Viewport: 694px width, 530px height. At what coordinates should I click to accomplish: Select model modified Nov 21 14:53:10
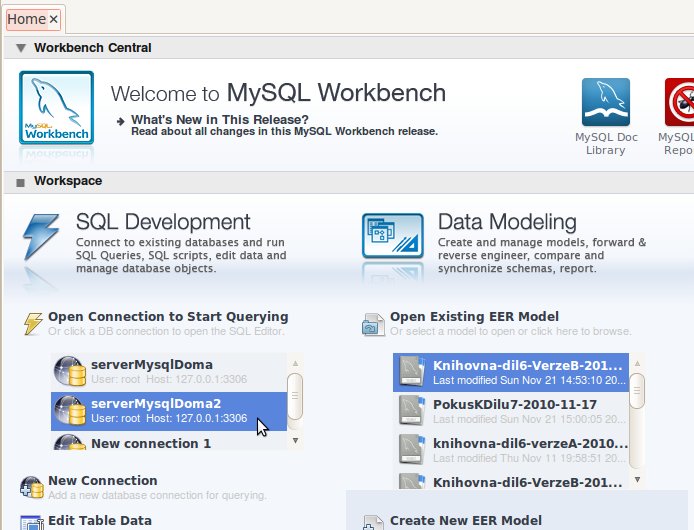point(511,372)
